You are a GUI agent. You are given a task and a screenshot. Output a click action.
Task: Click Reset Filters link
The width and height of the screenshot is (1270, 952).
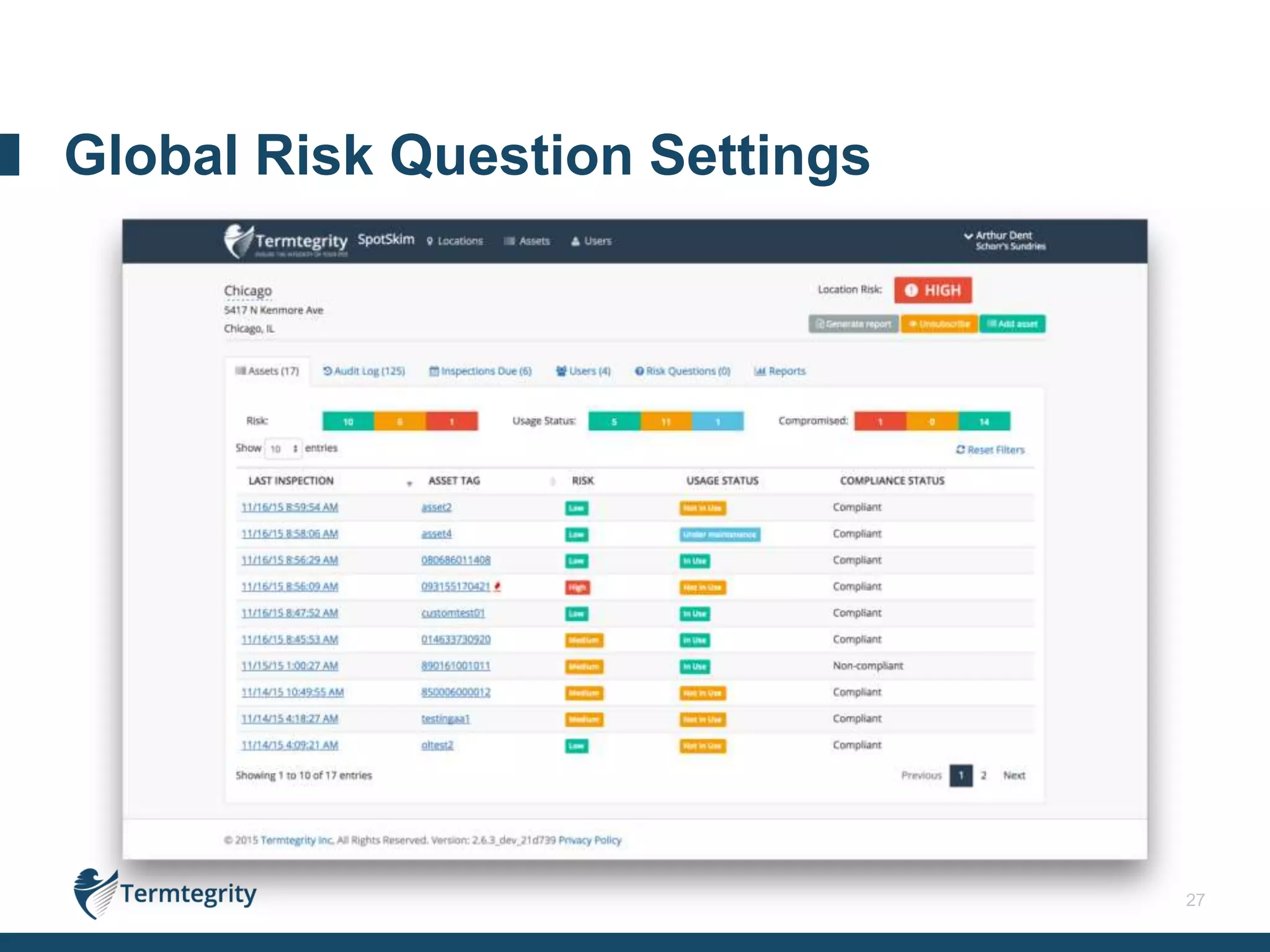(990, 449)
